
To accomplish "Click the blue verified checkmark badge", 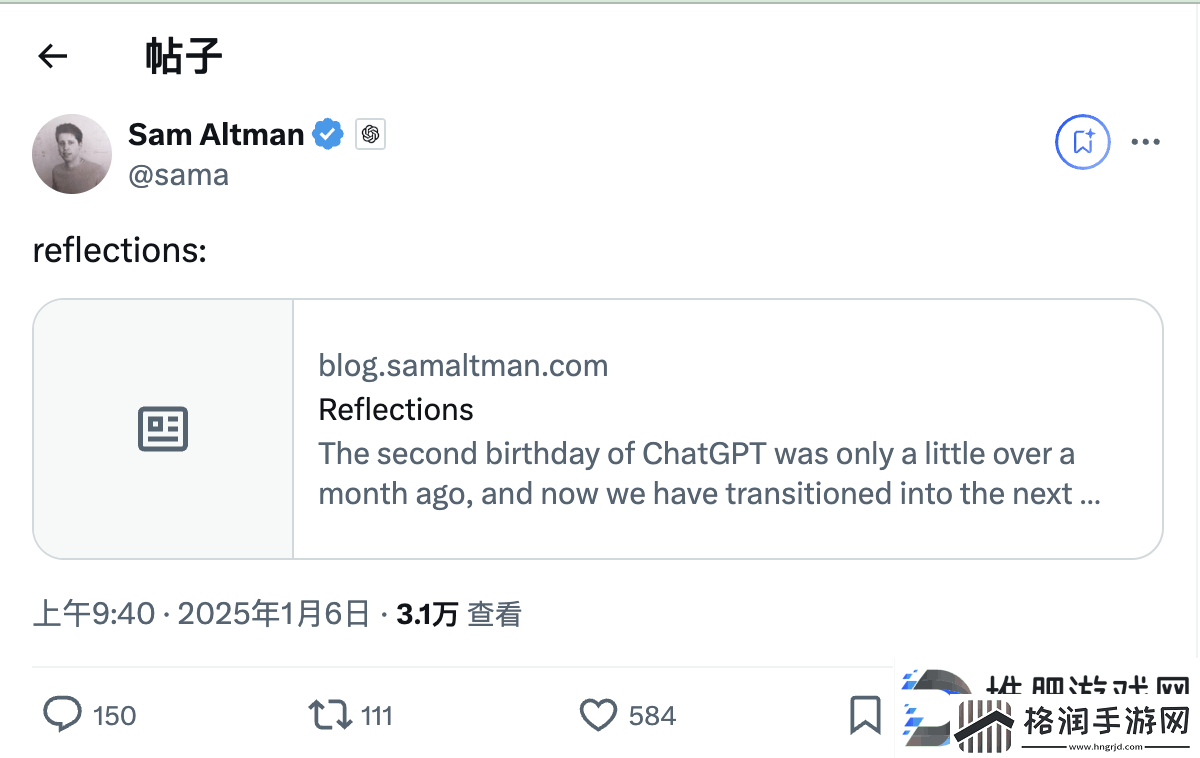I will [328, 133].
